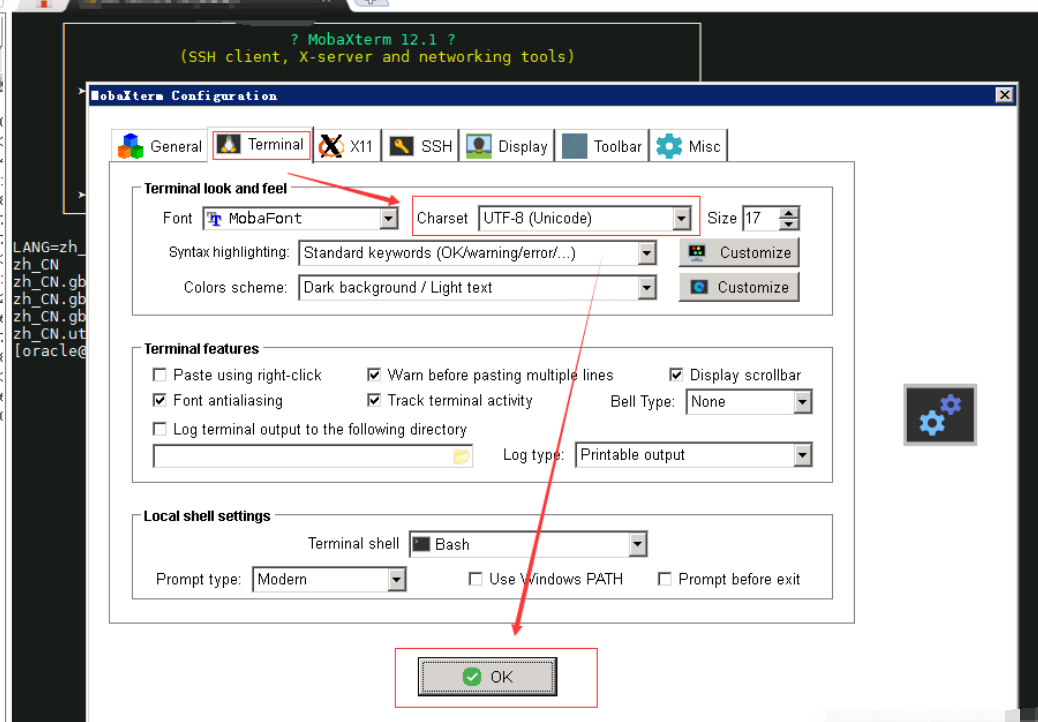Click the 'Terminal look and feel' heading
The width and height of the screenshot is (1038, 722).
coord(215,189)
